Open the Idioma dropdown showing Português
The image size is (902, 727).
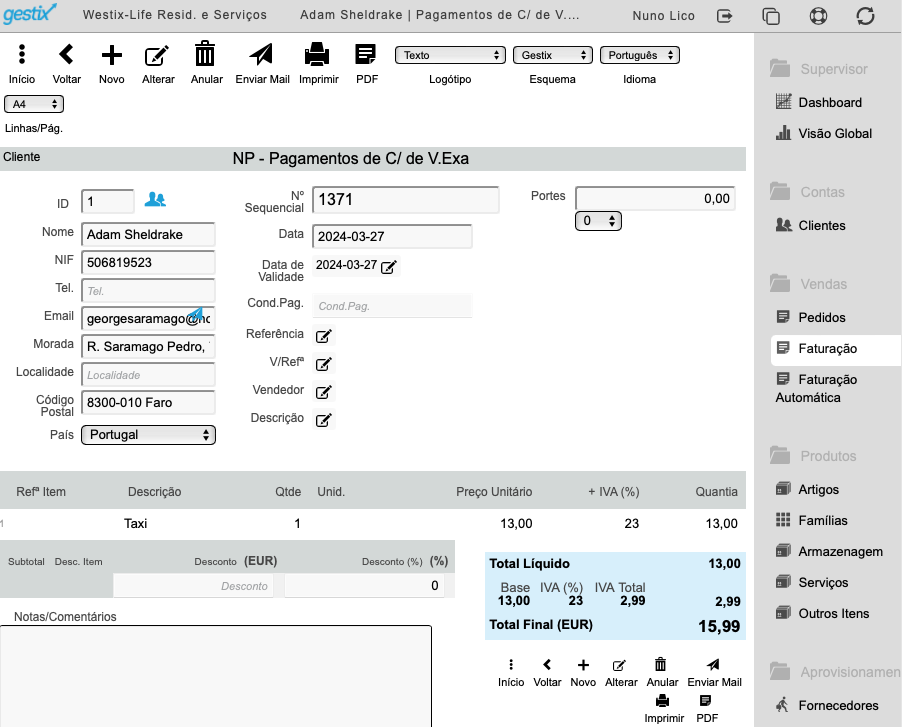point(640,55)
